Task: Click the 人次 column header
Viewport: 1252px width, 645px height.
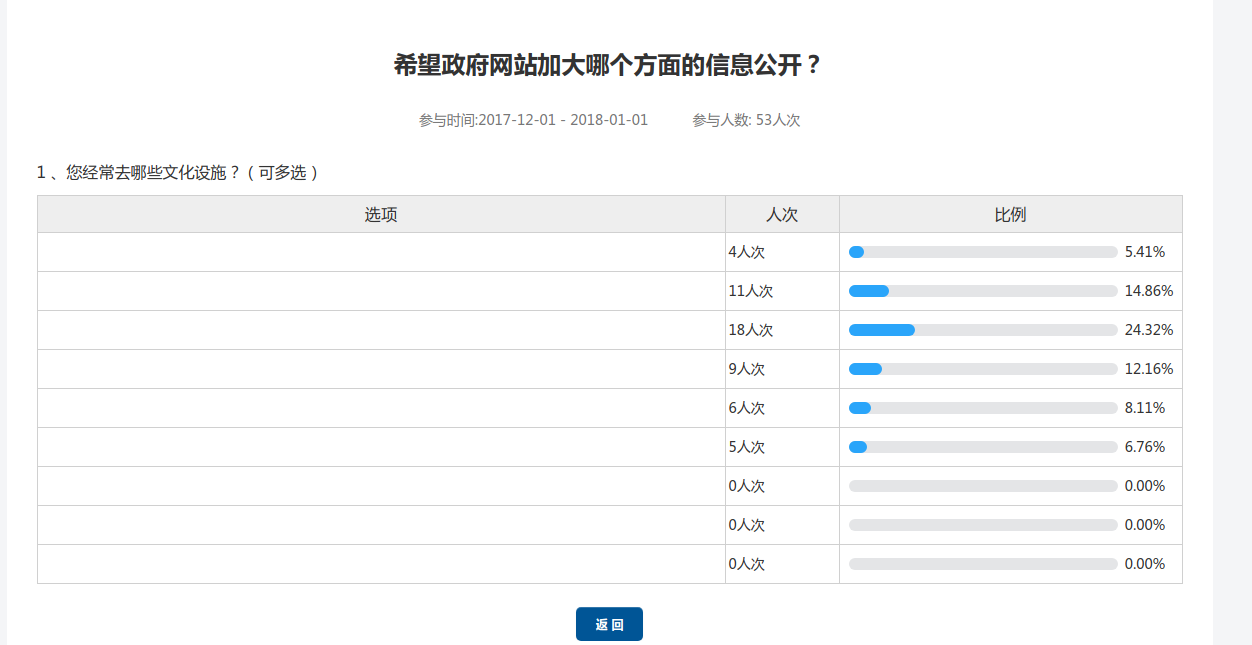Action: pyautogui.click(x=782, y=214)
